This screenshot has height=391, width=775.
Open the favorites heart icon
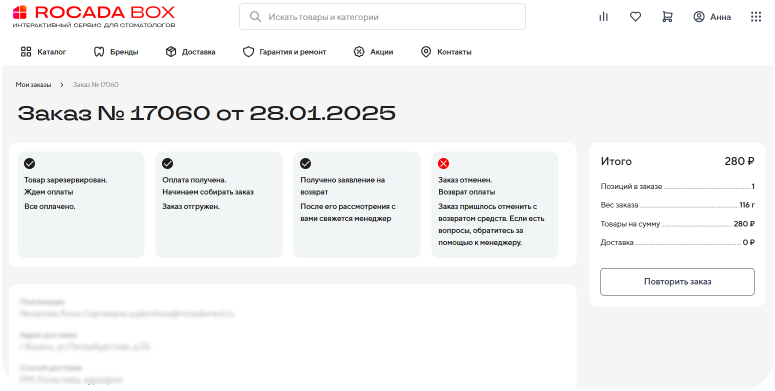point(635,17)
